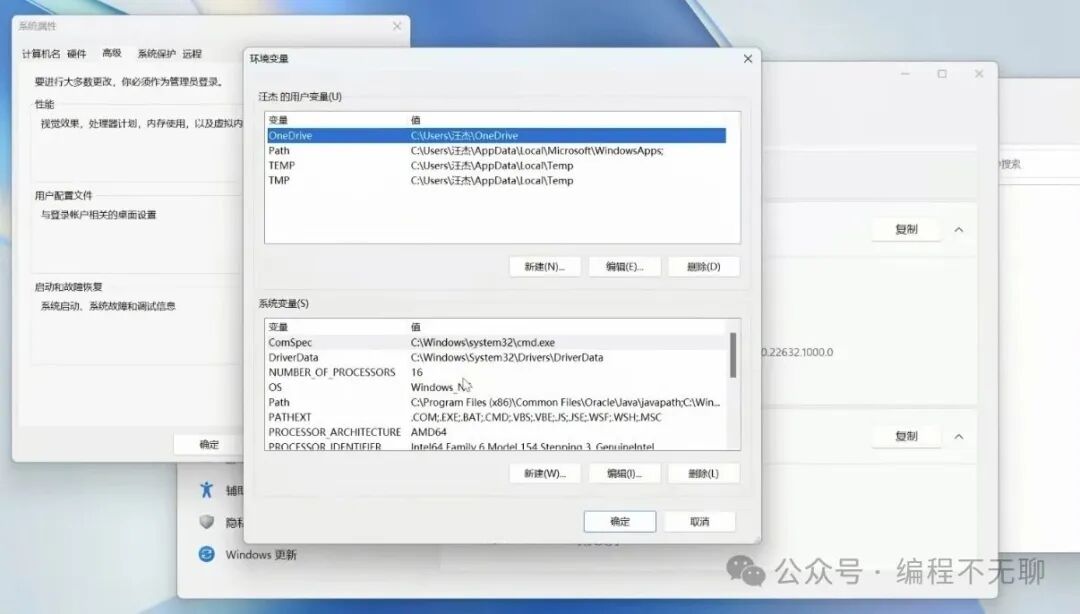Close the Settings window
Screen dimensions: 1080x614
click(x=979, y=74)
